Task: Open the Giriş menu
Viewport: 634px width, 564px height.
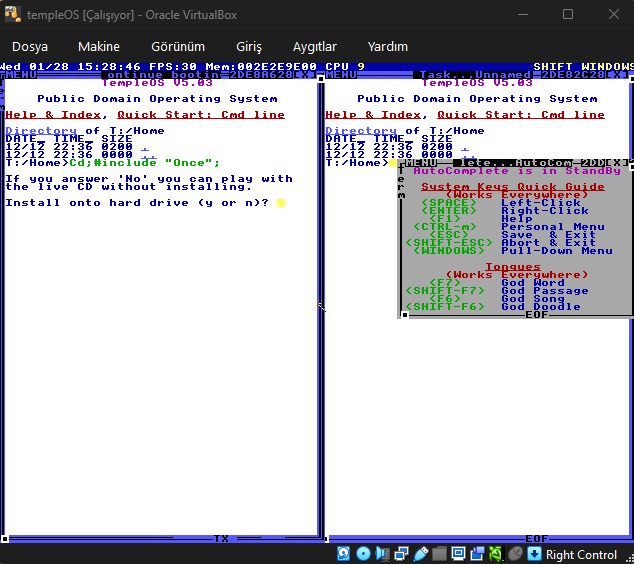Action: click(x=249, y=46)
